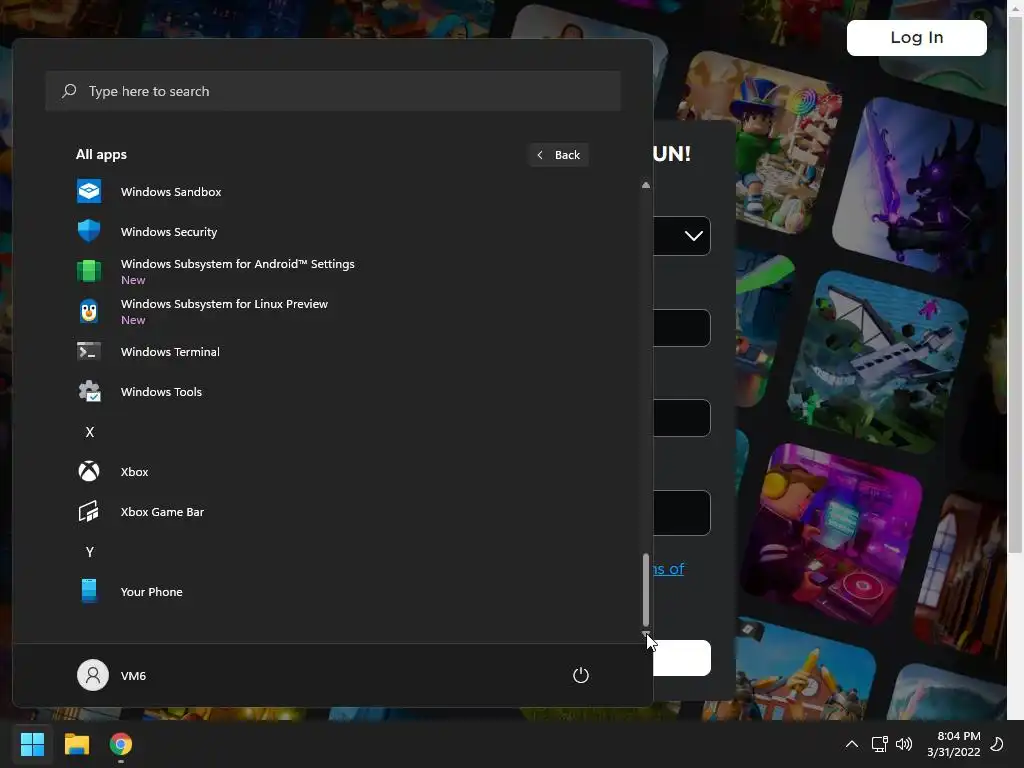The width and height of the screenshot is (1024, 768).
Task: Open the power options icon
Action: [581, 675]
